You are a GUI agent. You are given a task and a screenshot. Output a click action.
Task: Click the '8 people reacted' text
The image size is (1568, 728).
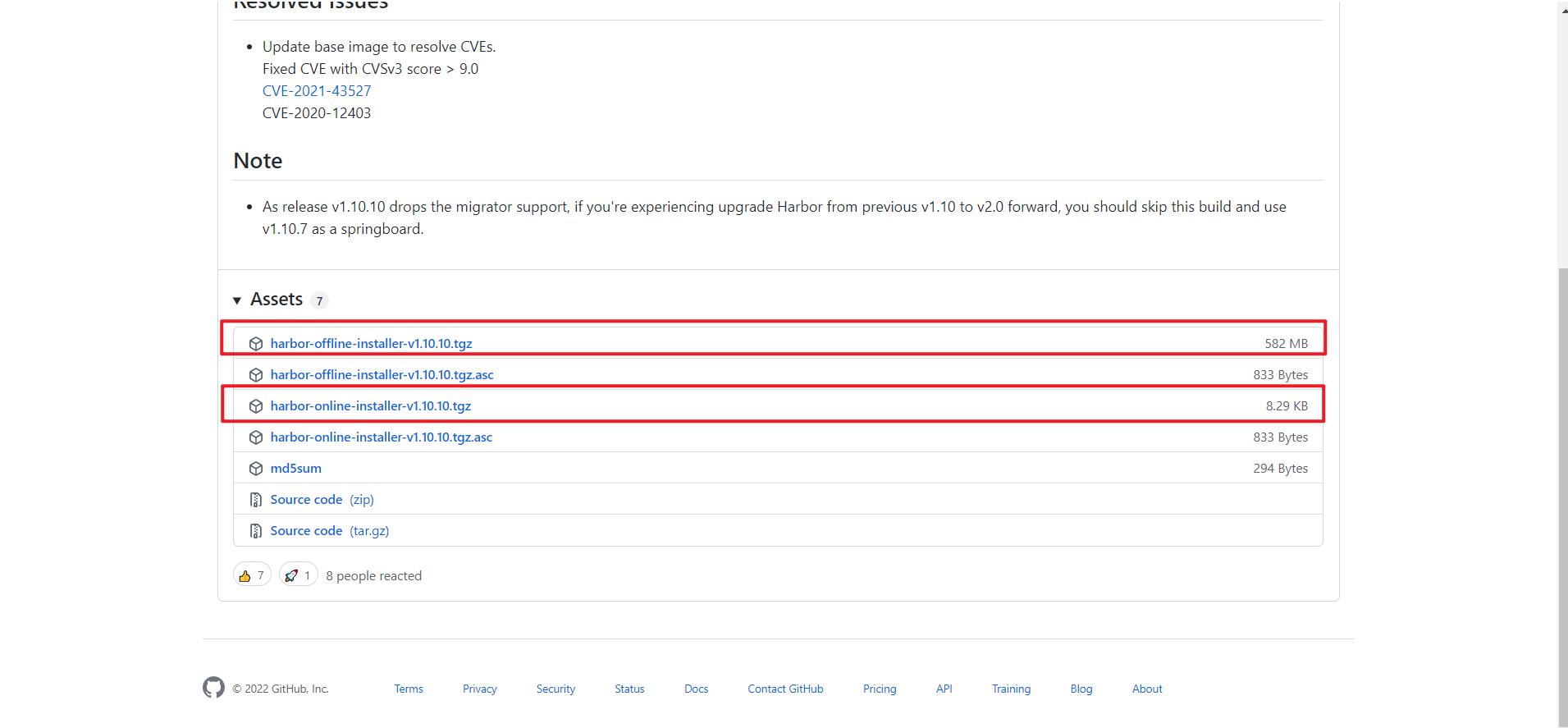click(x=373, y=575)
